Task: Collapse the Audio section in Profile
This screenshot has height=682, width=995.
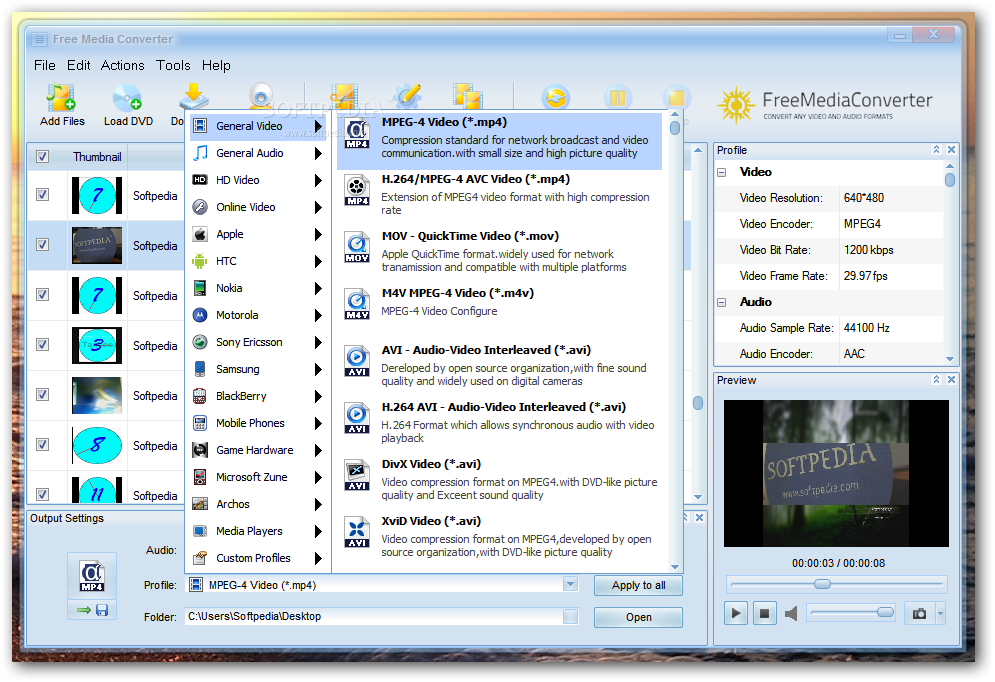Action: pos(722,303)
